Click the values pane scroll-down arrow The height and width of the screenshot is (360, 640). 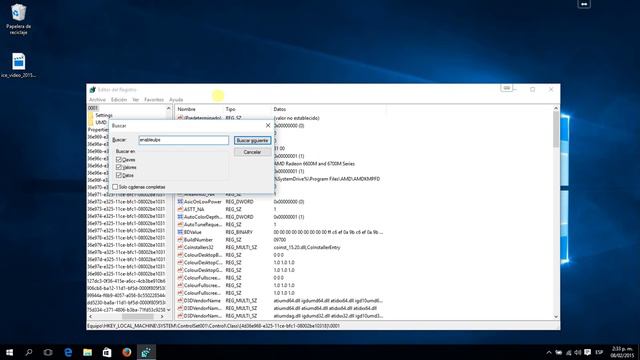pyautogui.click(x=556, y=317)
